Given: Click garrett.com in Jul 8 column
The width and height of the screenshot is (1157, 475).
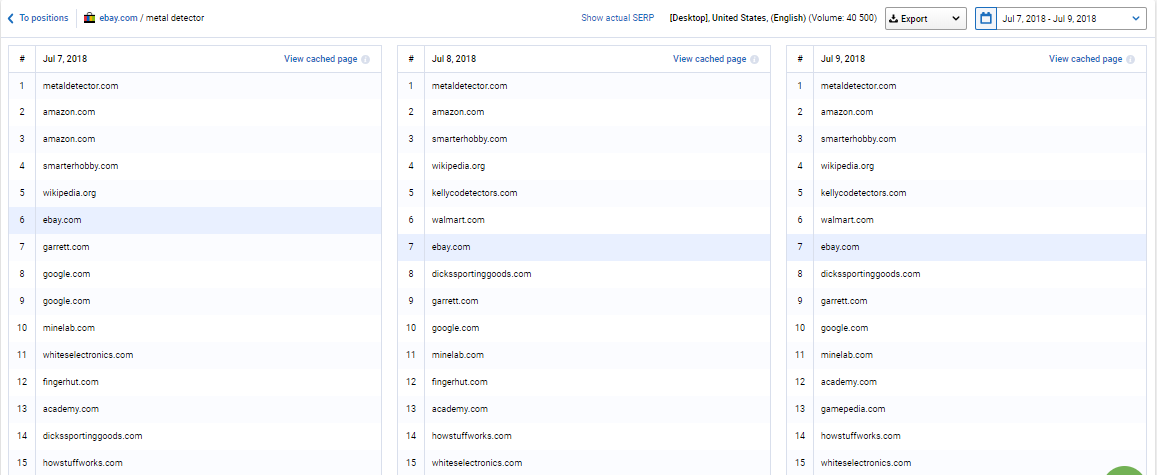Looking at the screenshot, I should [455, 301].
